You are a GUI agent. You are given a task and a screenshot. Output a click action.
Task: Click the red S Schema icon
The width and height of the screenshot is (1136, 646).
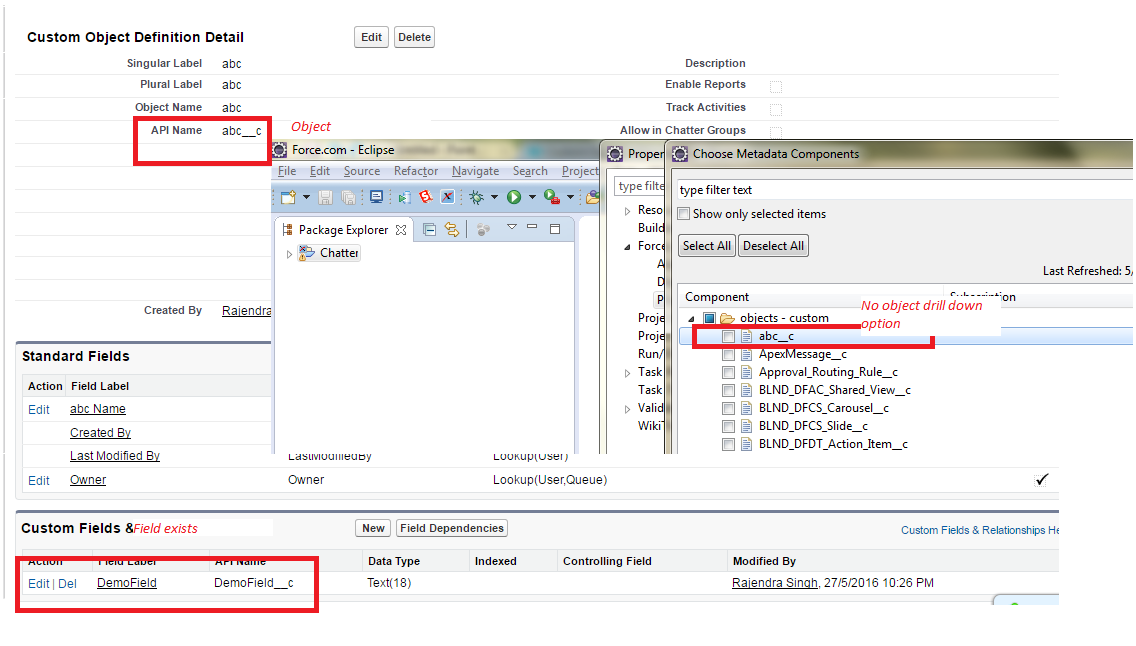click(x=425, y=197)
